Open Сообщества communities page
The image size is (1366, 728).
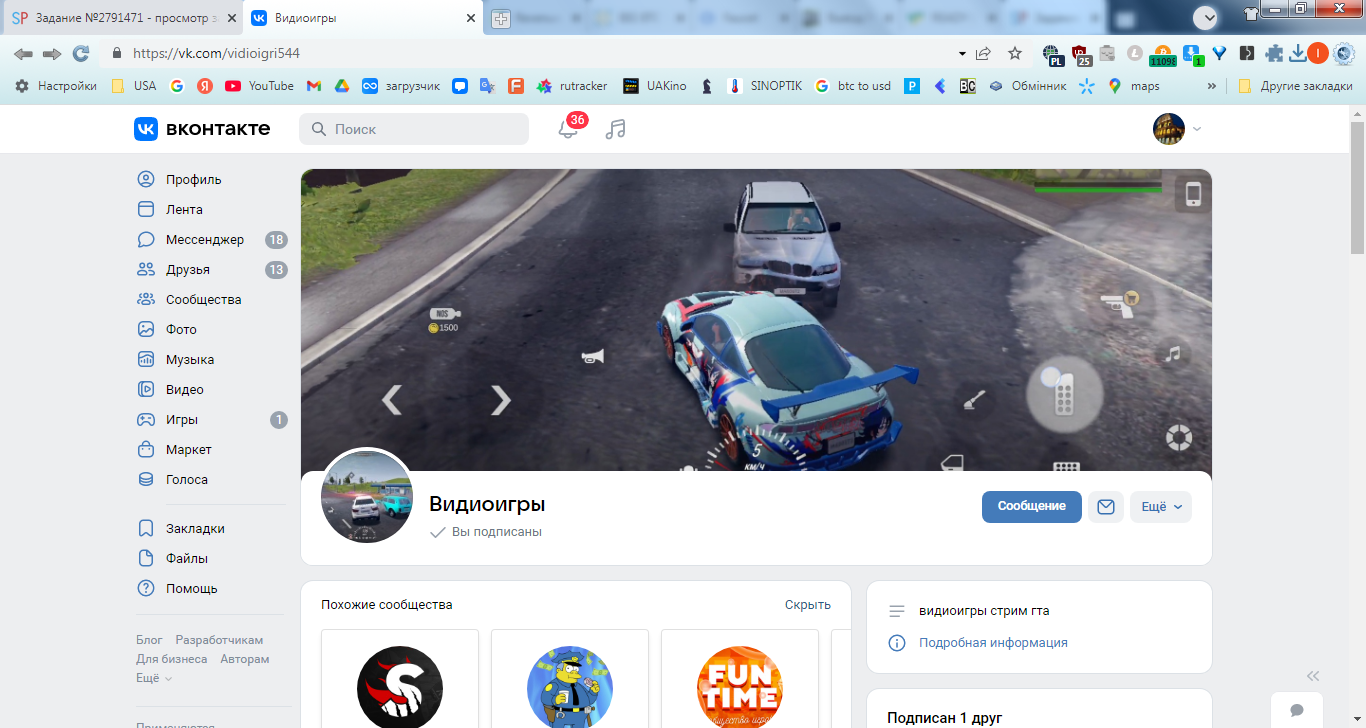click(x=203, y=300)
